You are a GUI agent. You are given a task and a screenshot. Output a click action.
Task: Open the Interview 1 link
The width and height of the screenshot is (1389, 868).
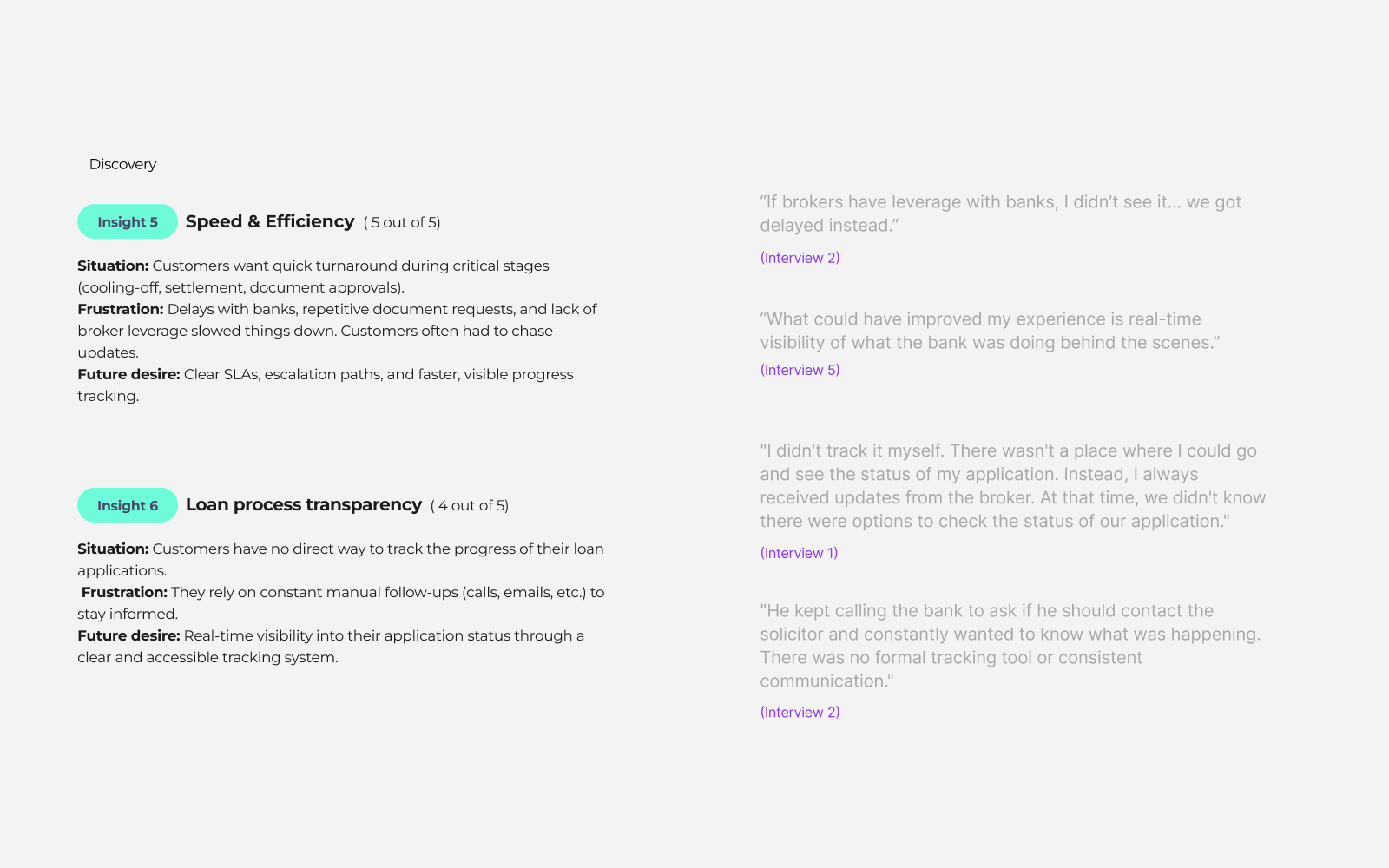point(799,553)
